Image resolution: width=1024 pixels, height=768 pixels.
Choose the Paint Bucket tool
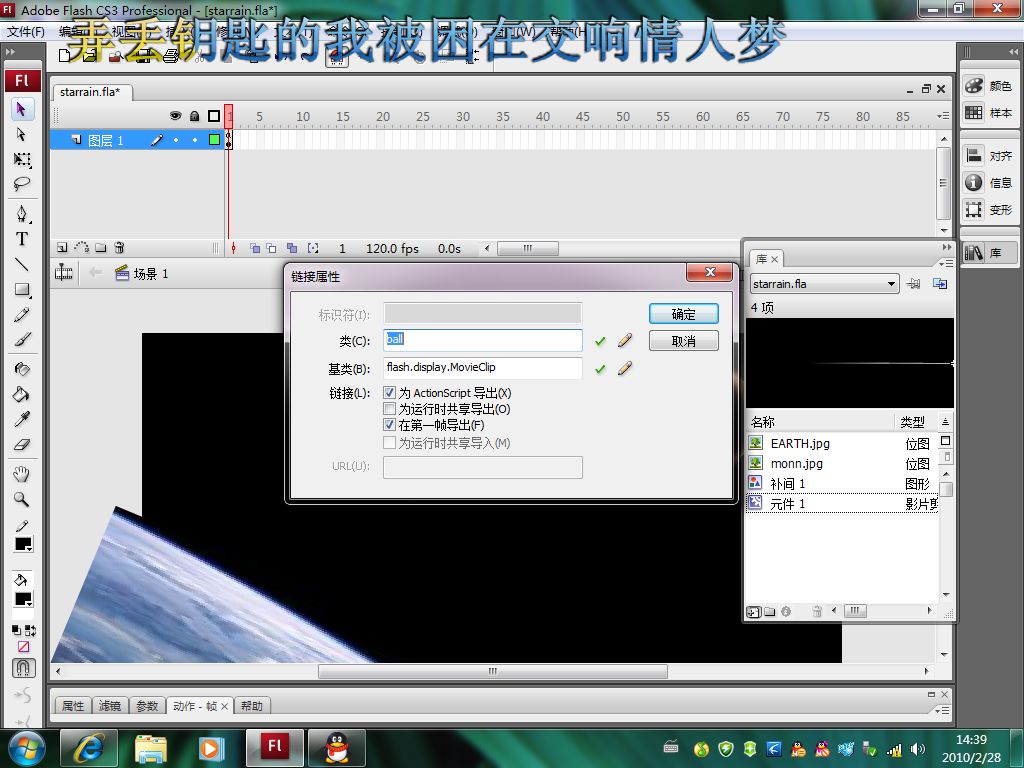22,394
